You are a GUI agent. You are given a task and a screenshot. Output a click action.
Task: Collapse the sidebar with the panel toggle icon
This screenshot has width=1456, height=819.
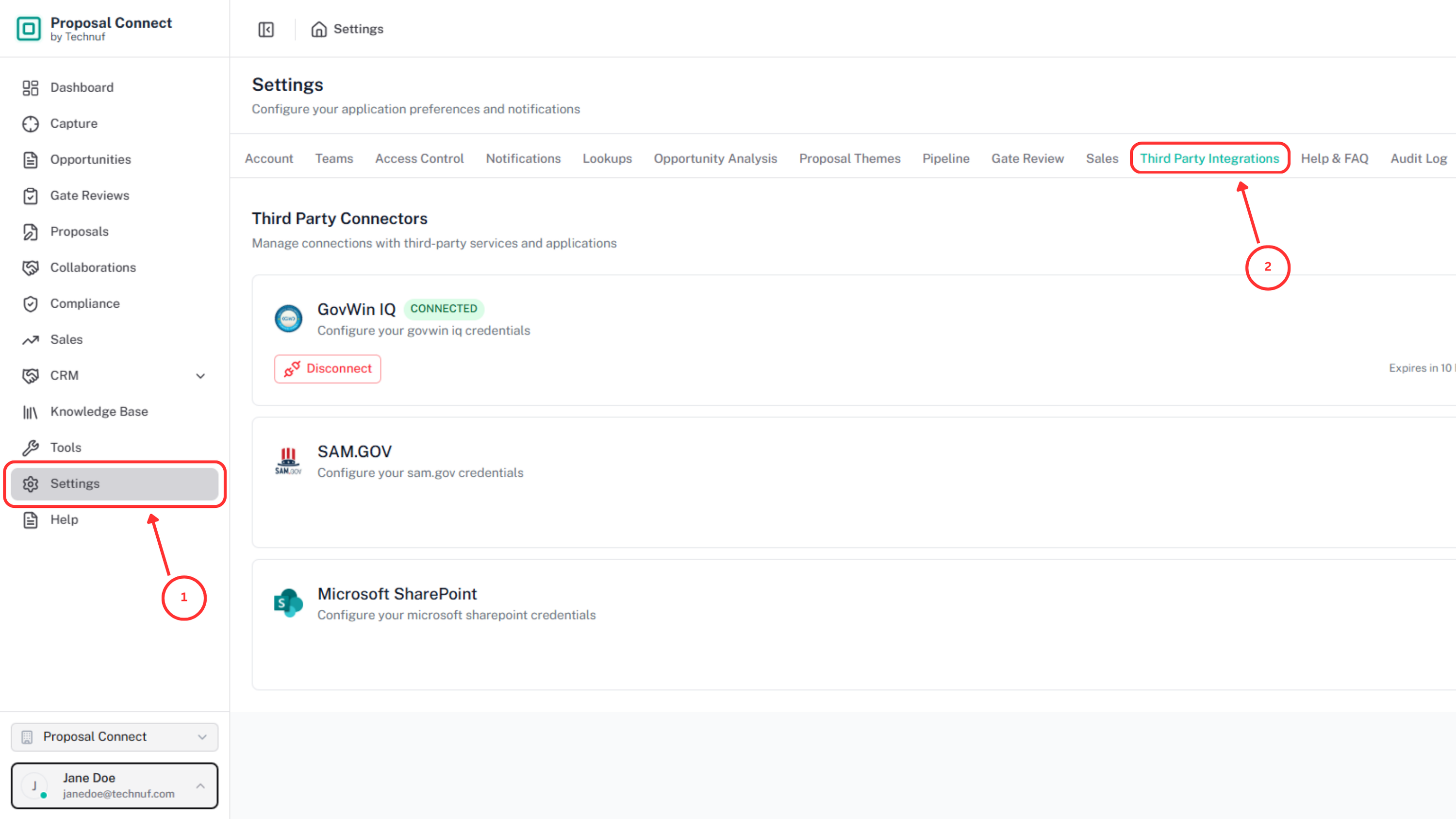pos(265,30)
